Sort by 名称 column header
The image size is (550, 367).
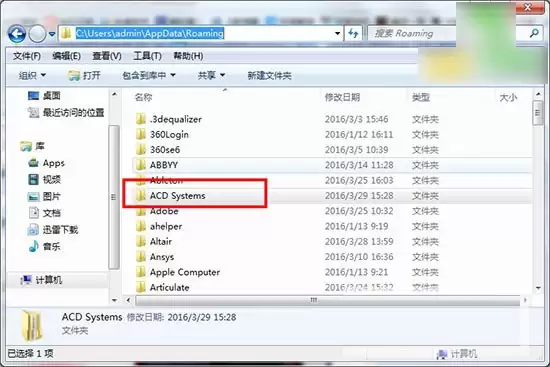point(143,97)
